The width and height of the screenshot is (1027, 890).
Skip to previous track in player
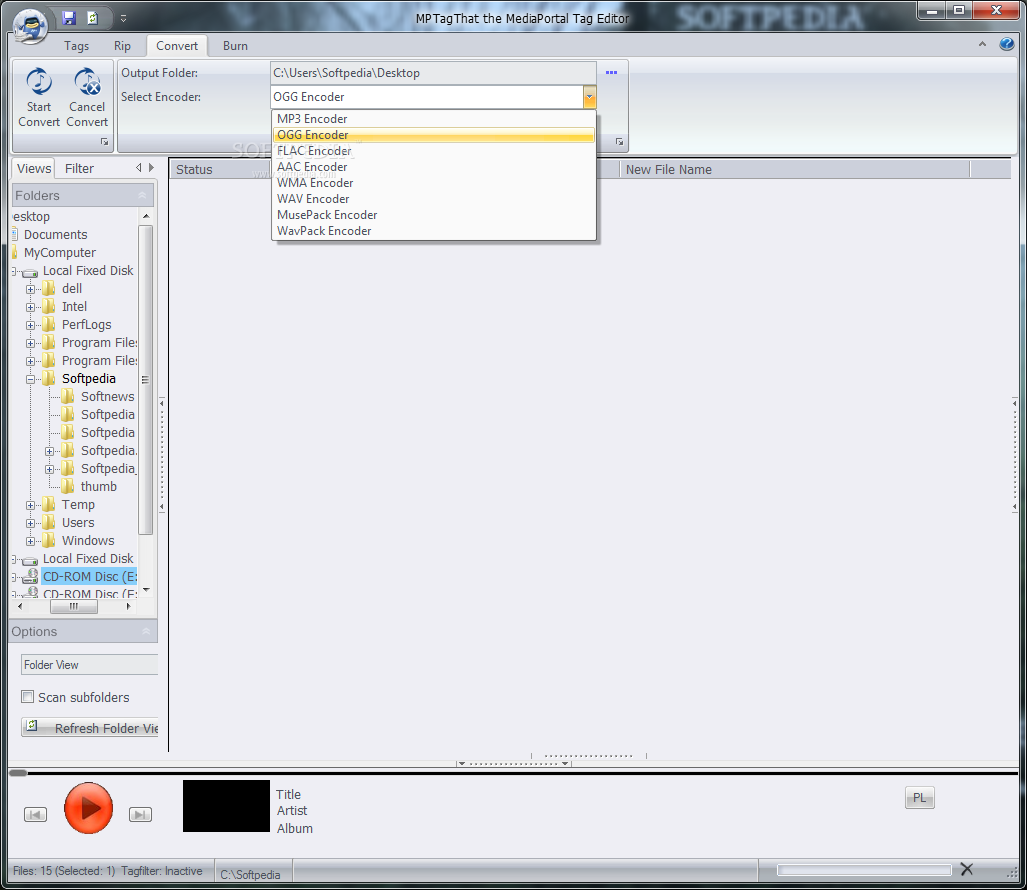point(35,814)
